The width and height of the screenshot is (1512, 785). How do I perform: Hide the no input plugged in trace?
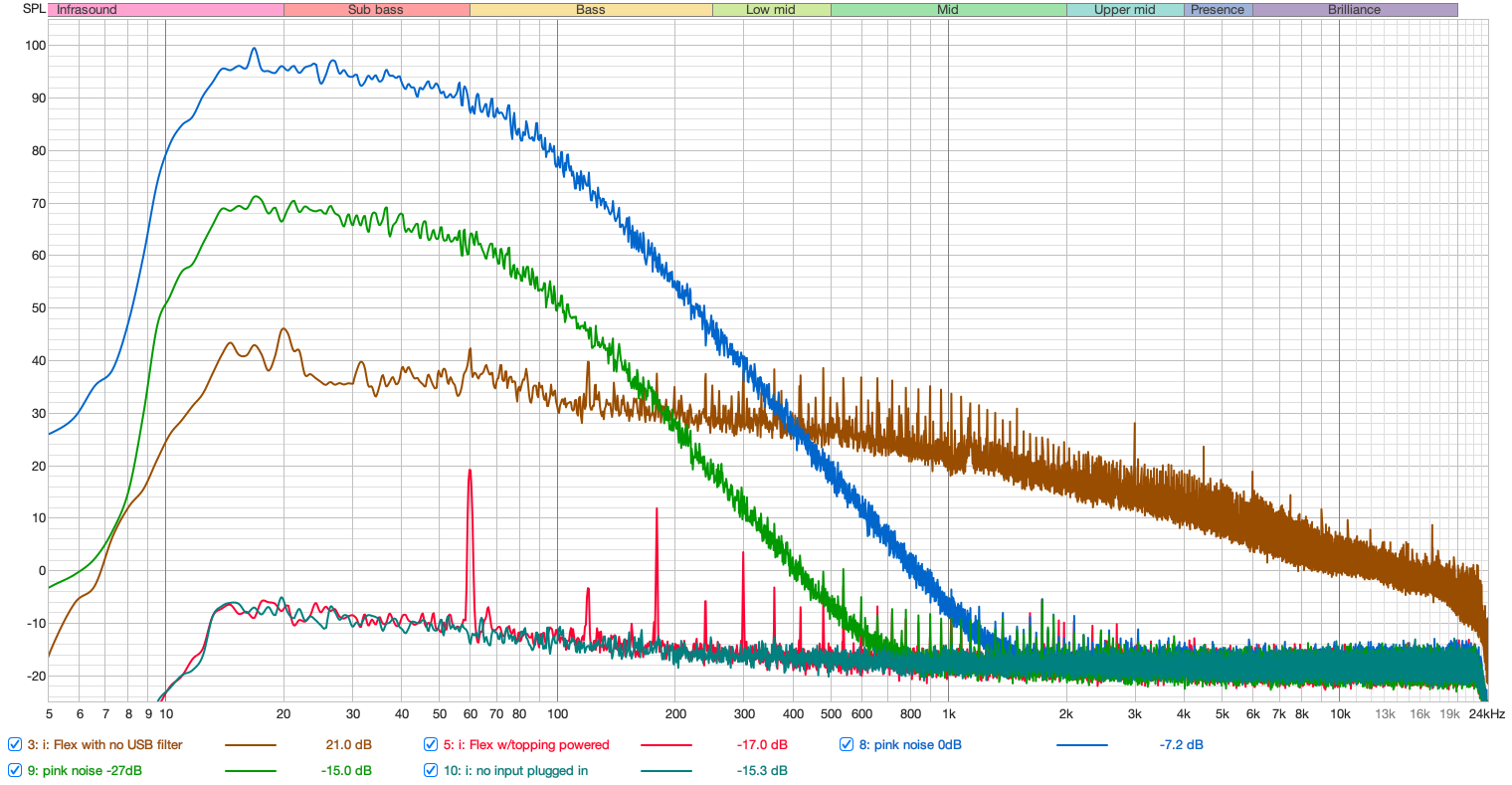pos(431,770)
